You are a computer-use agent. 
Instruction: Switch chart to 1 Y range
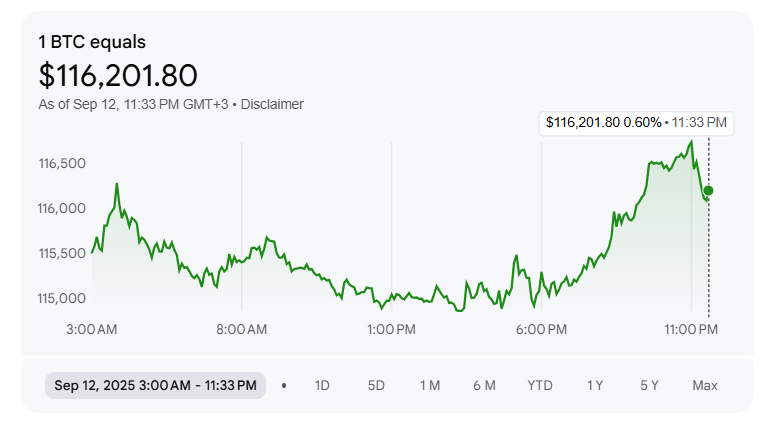[595, 385]
